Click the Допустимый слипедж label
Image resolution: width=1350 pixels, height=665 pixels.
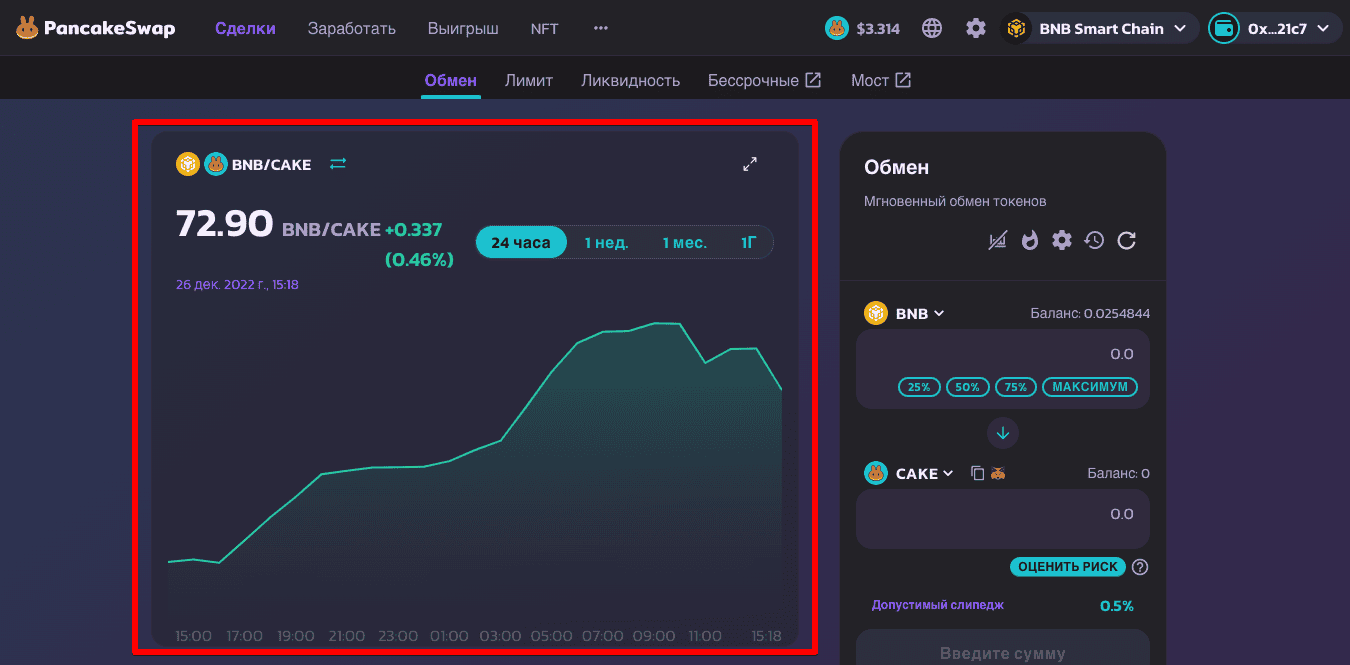coord(938,605)
